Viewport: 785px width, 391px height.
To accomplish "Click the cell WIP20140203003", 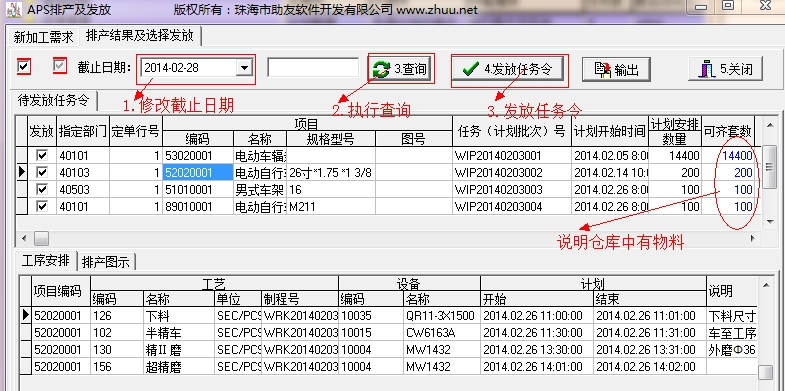I will (512, 190).
